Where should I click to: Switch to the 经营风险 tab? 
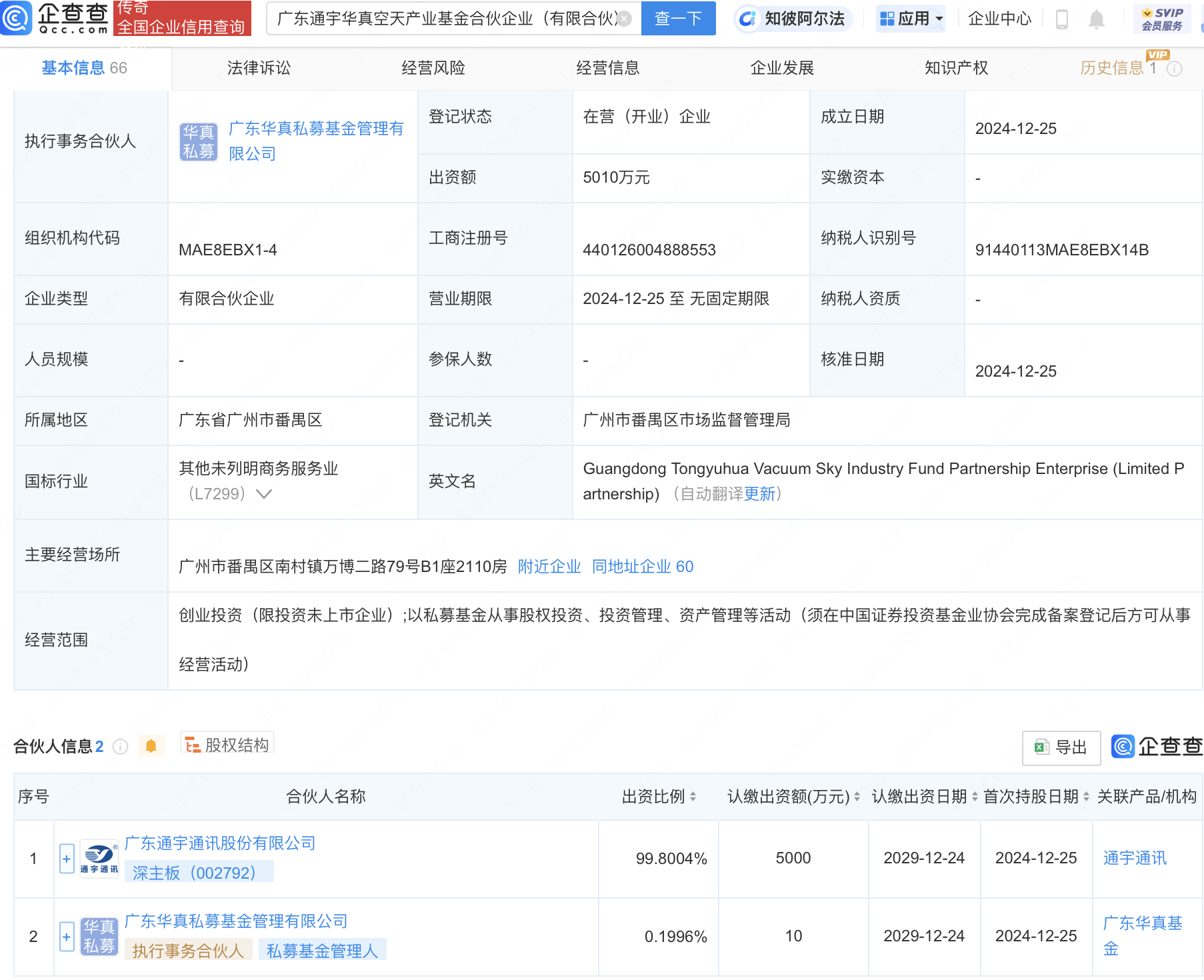(x=433, y=68)
